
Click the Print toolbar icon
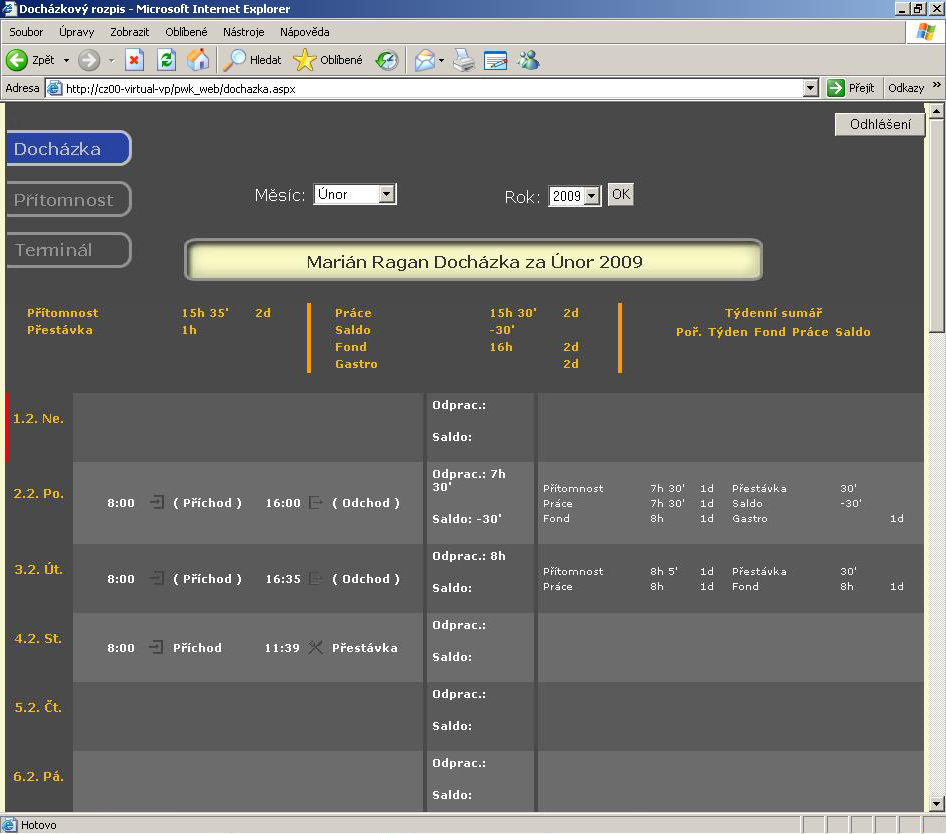(x=463, y=60)
